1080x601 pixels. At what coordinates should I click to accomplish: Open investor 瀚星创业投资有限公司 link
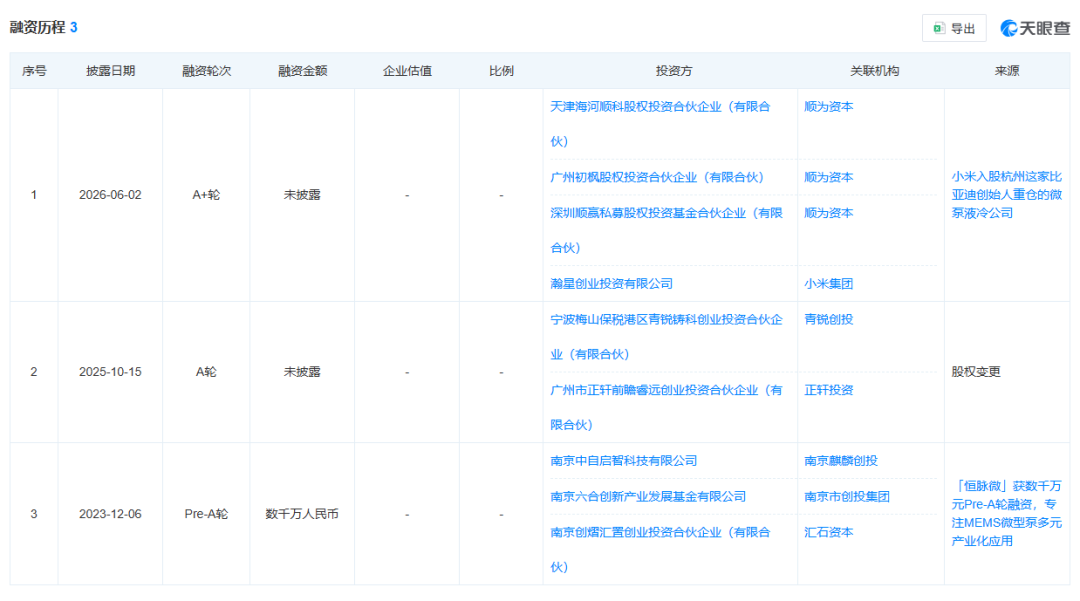(612, 284)
